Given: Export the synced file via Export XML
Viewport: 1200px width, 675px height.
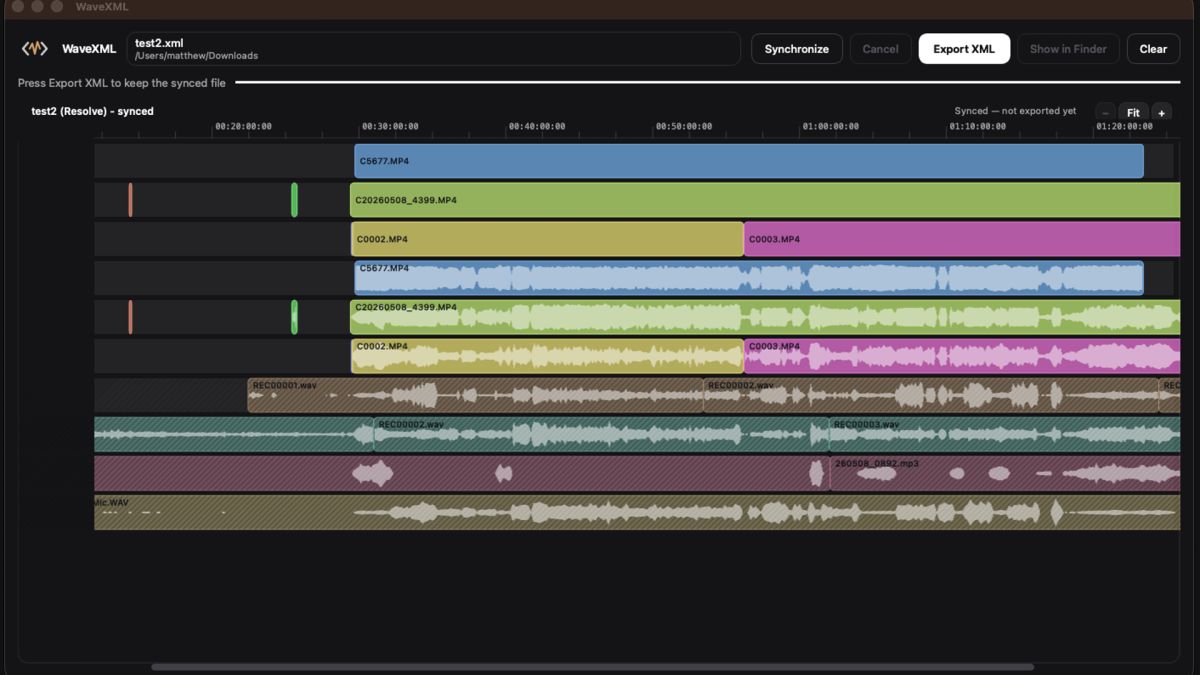Looking at the screenshot, I should 964,49.
